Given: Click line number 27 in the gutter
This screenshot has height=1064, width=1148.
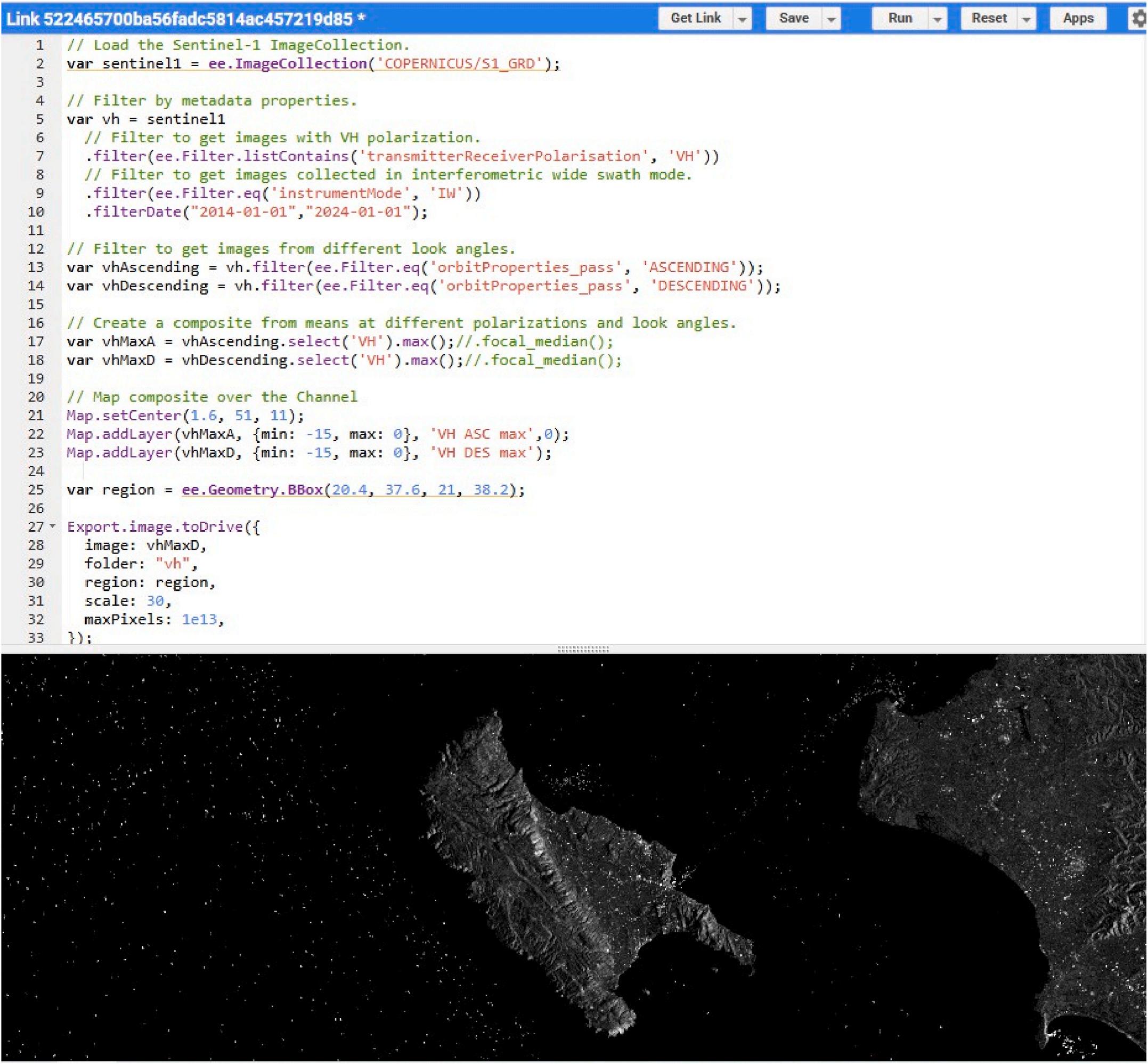Looking at the screenshot, I should [x=35, y=527].
